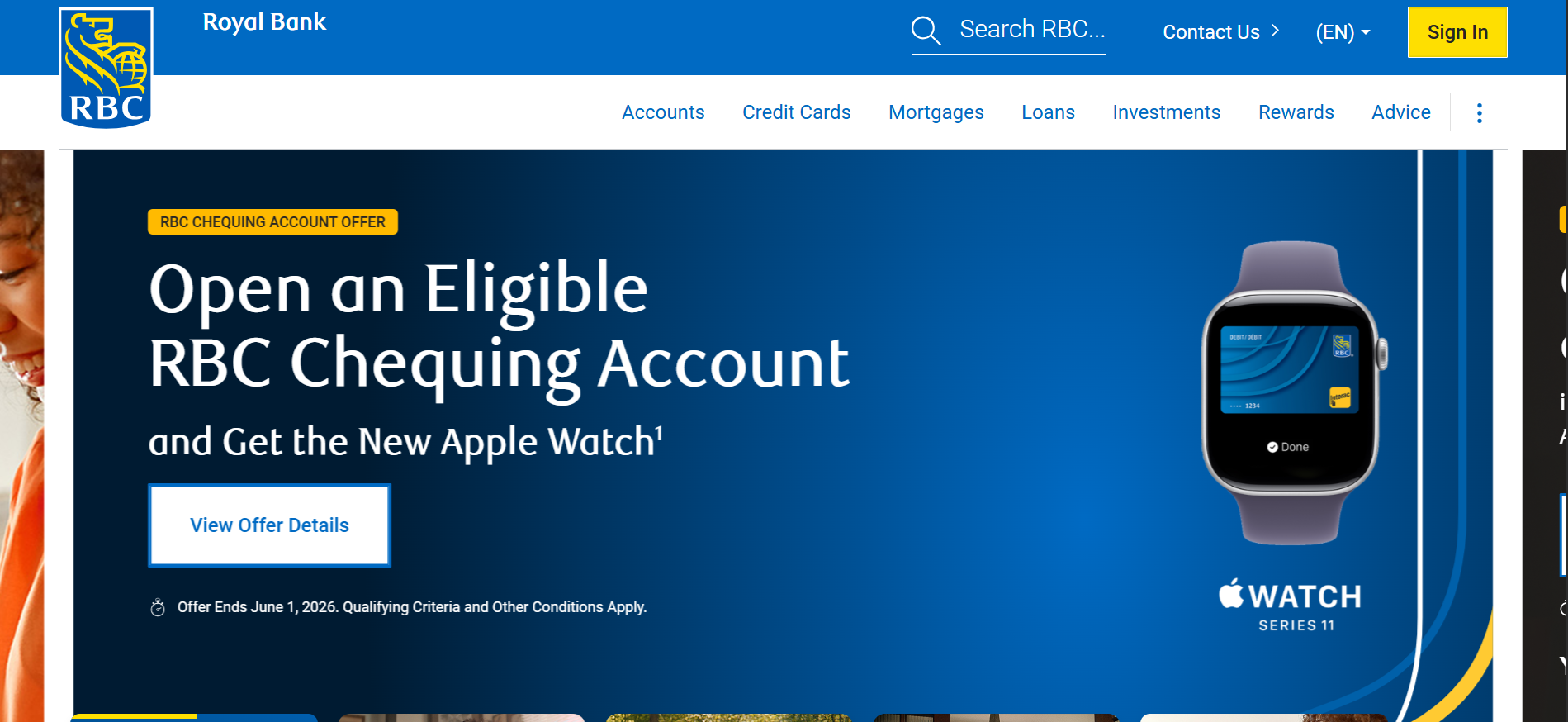The height and width of the screenshot is (722, 1568).
Task: Click the stopwatch icon beside offer end date
Action: [x=158, y=608]
